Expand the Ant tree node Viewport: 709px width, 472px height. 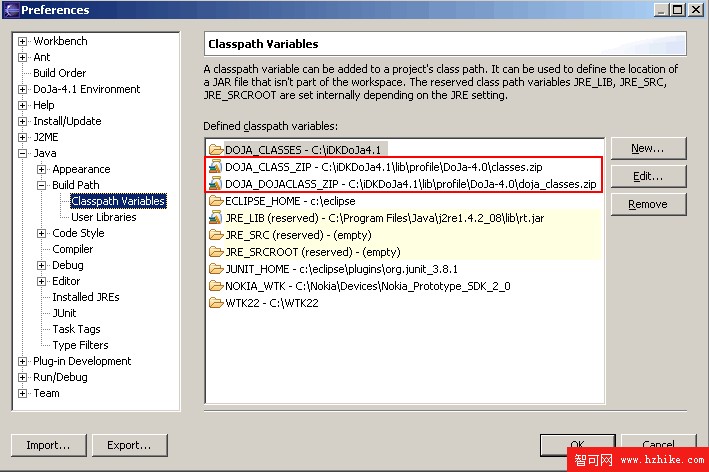click(22, 57)
